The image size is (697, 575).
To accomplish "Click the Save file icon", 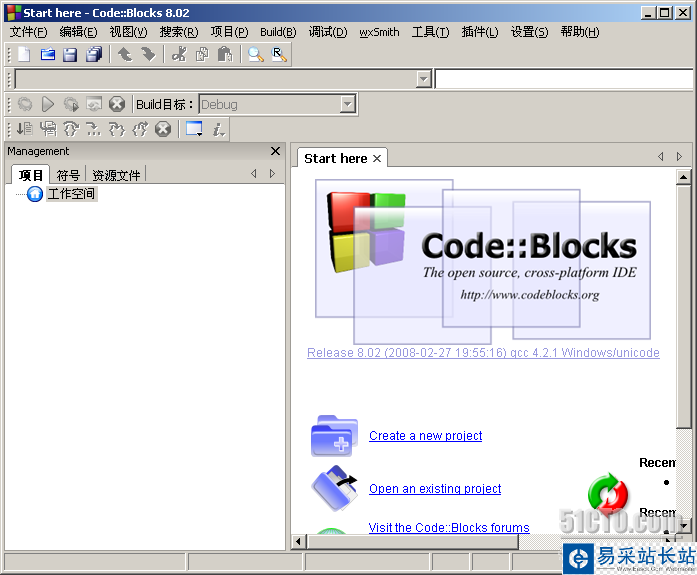I will point(70,55).
